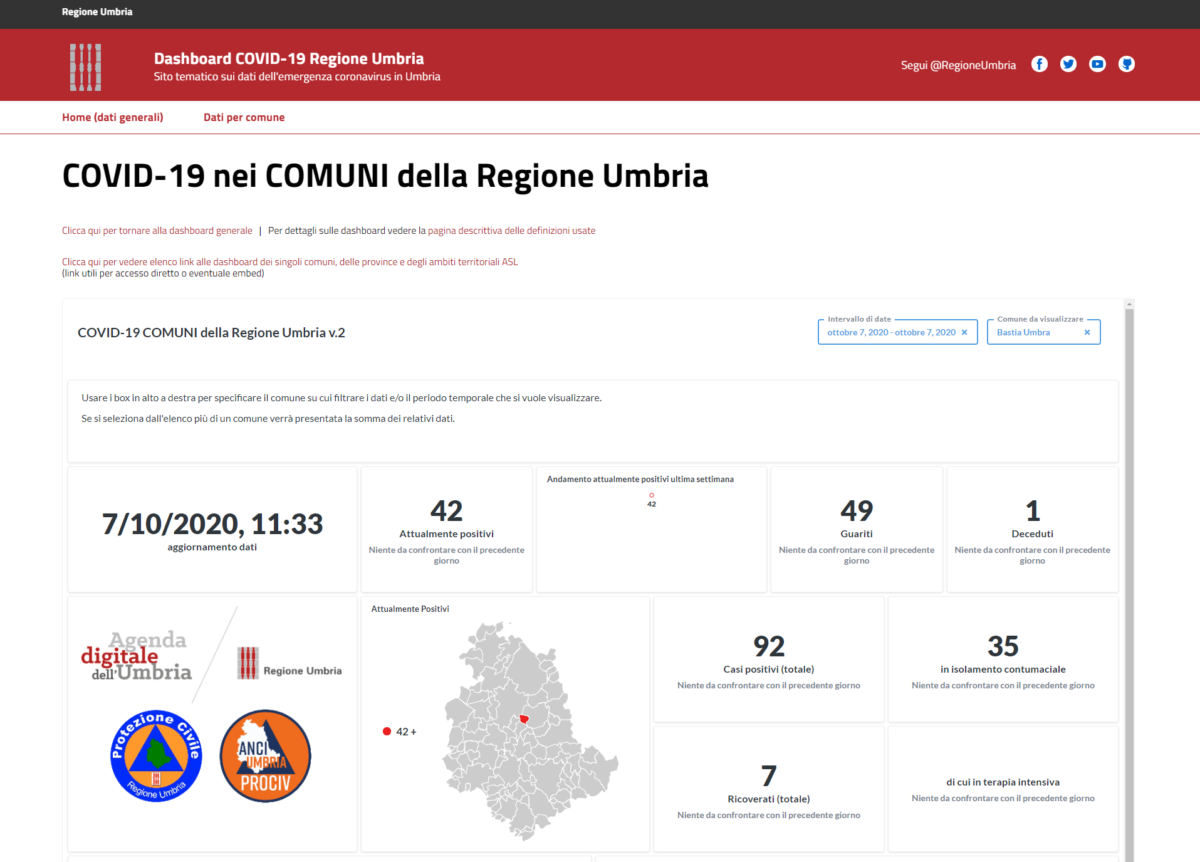Open the Regione Umbria Facebook page icon
This screenshot has width=1200, height=862.
(x=1039, y=64)
